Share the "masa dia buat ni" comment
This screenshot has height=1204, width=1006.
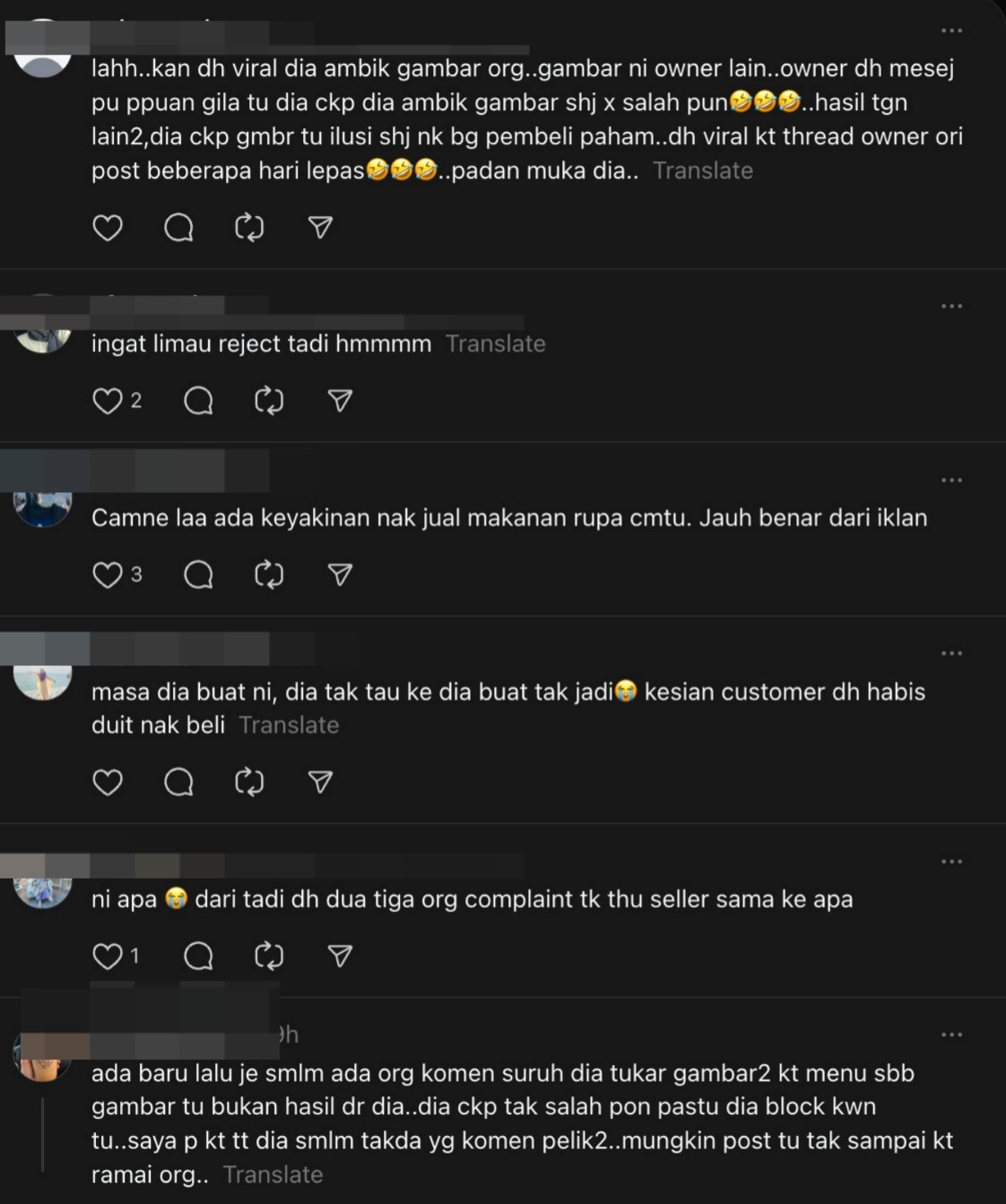[320, 783]
